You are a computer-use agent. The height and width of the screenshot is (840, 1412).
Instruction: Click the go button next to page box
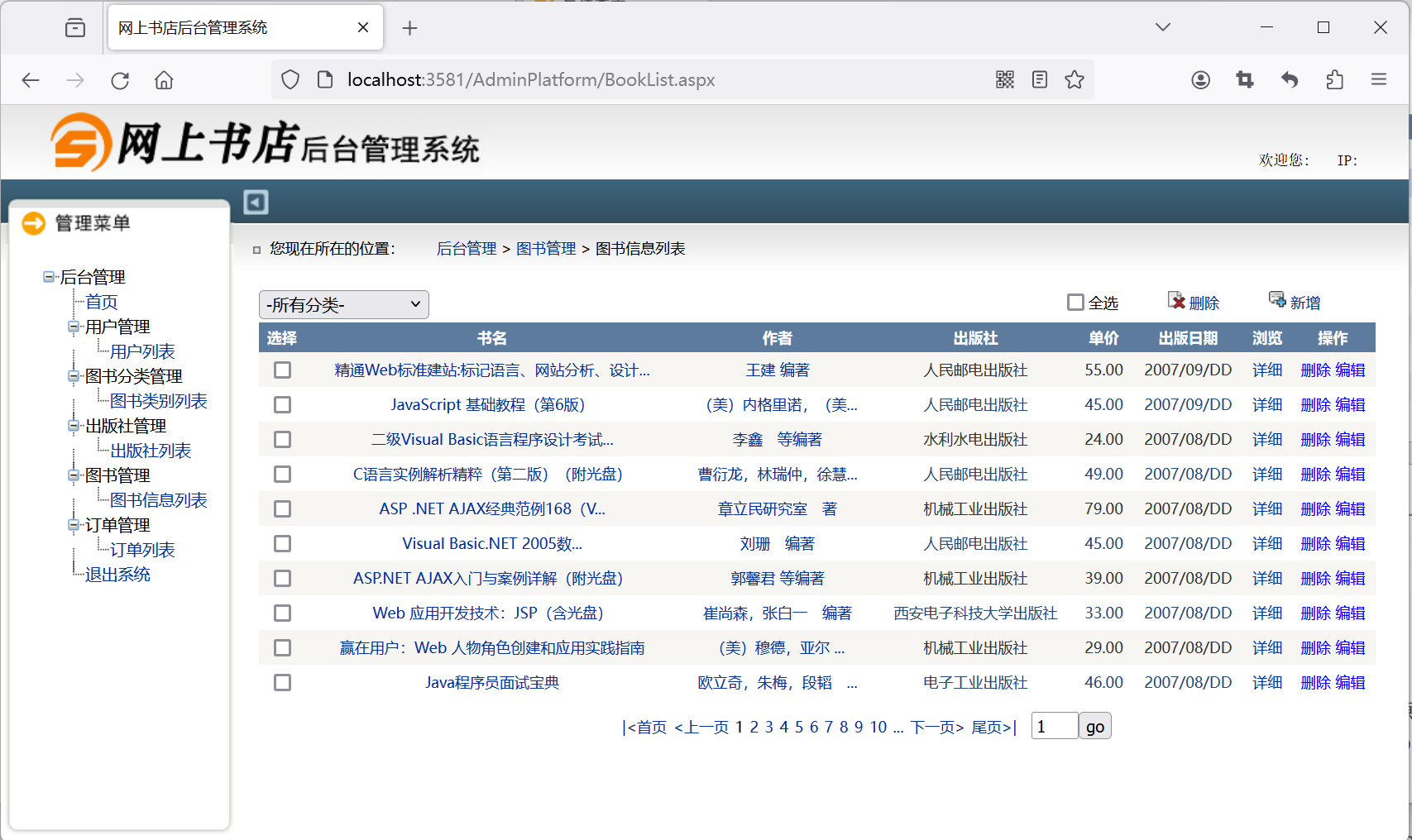click(x=1094, y=727)
